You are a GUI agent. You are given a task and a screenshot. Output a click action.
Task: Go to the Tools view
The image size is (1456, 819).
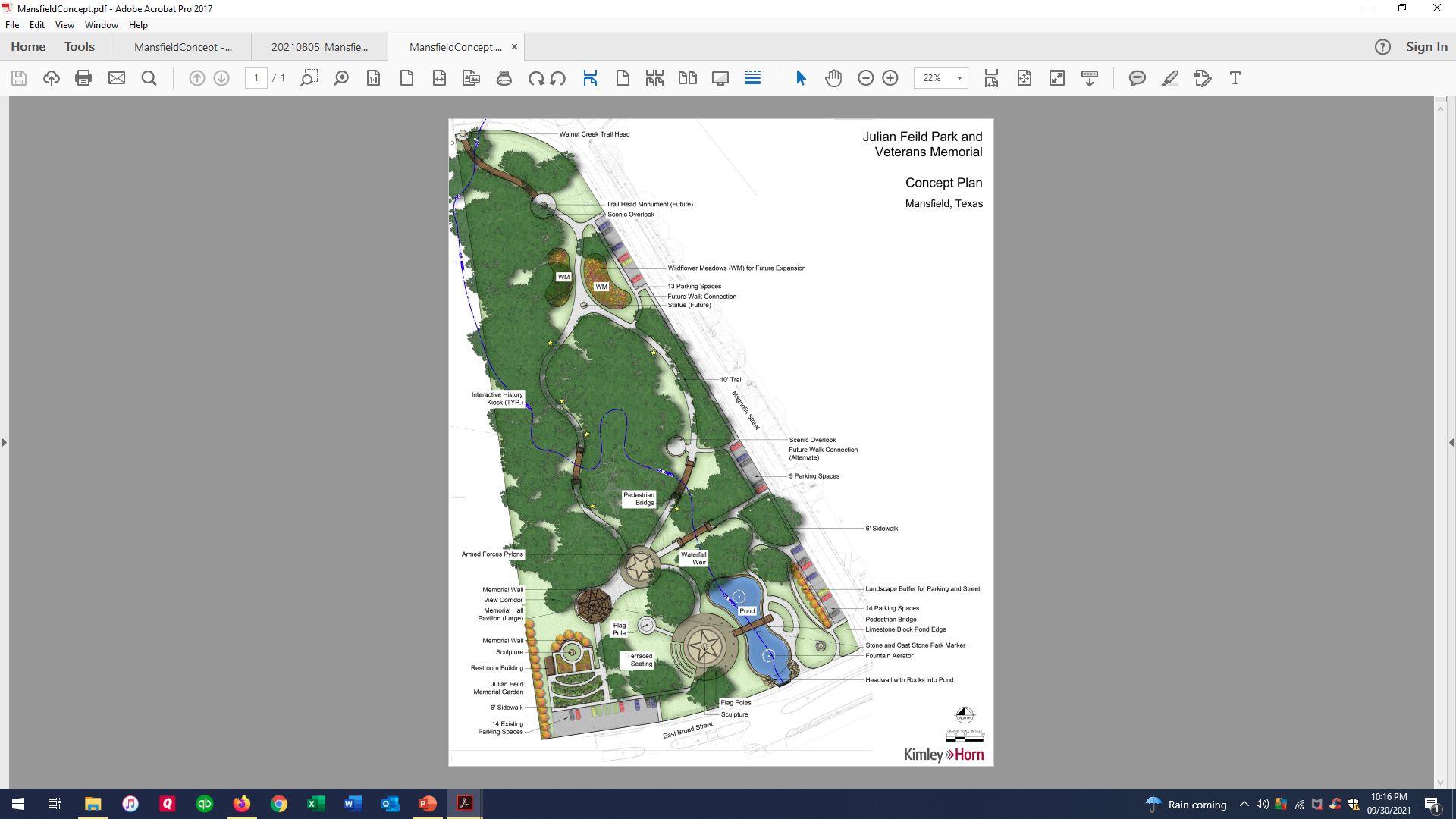(80, 47)
